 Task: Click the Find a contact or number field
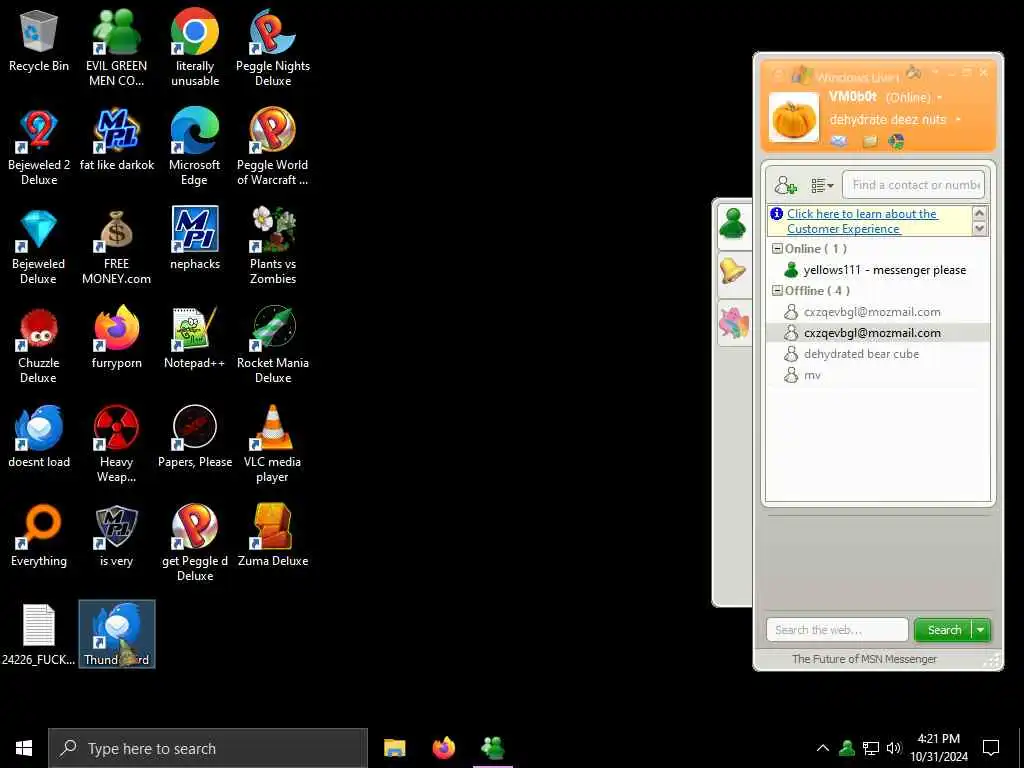point(914,185)
